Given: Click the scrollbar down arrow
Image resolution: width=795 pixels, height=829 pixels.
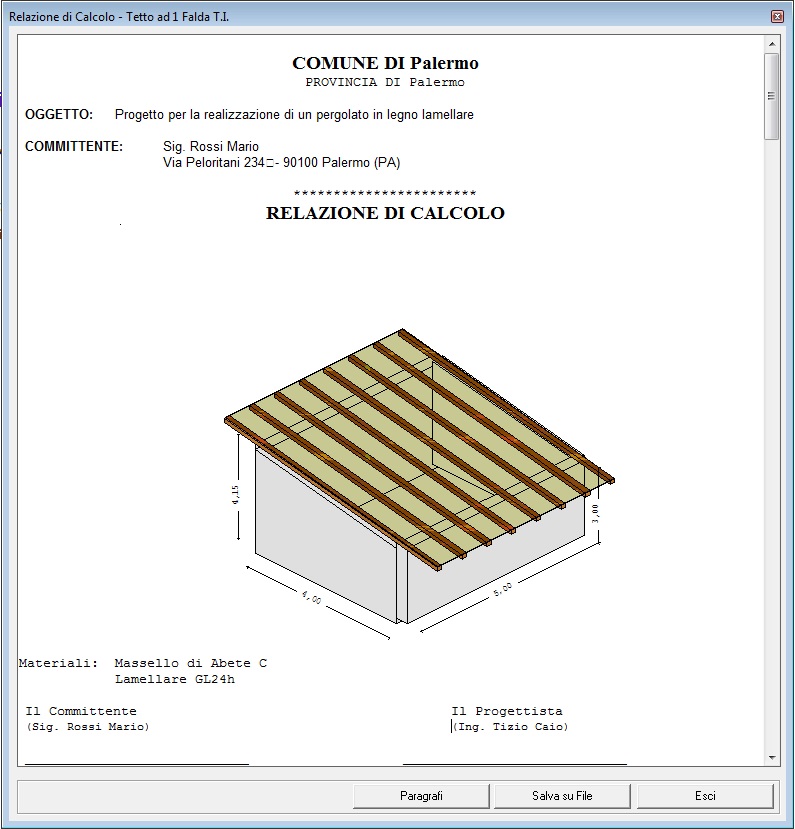Looking at the screenshot, I should 772,758.
